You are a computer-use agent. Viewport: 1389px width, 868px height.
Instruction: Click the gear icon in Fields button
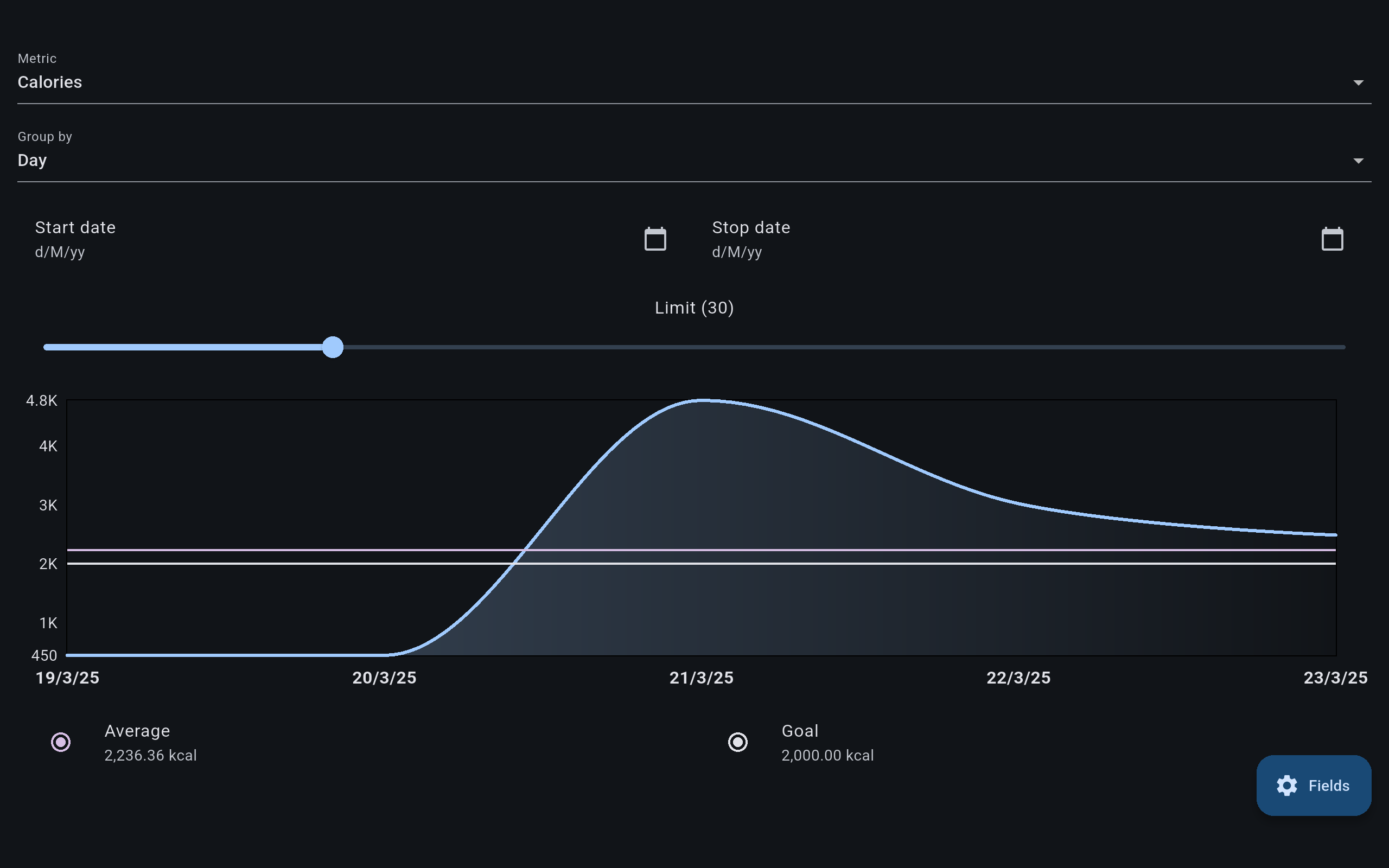tap(1287, 786)
